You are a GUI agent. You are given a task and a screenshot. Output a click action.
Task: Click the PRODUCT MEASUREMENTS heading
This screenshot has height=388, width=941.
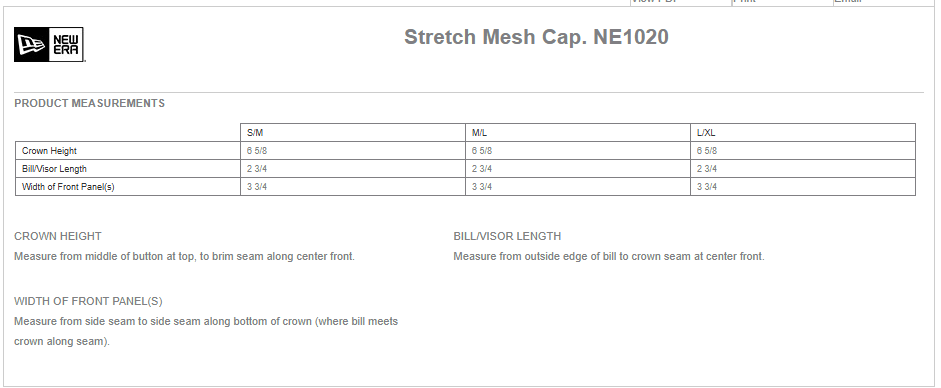coord(89,103)
